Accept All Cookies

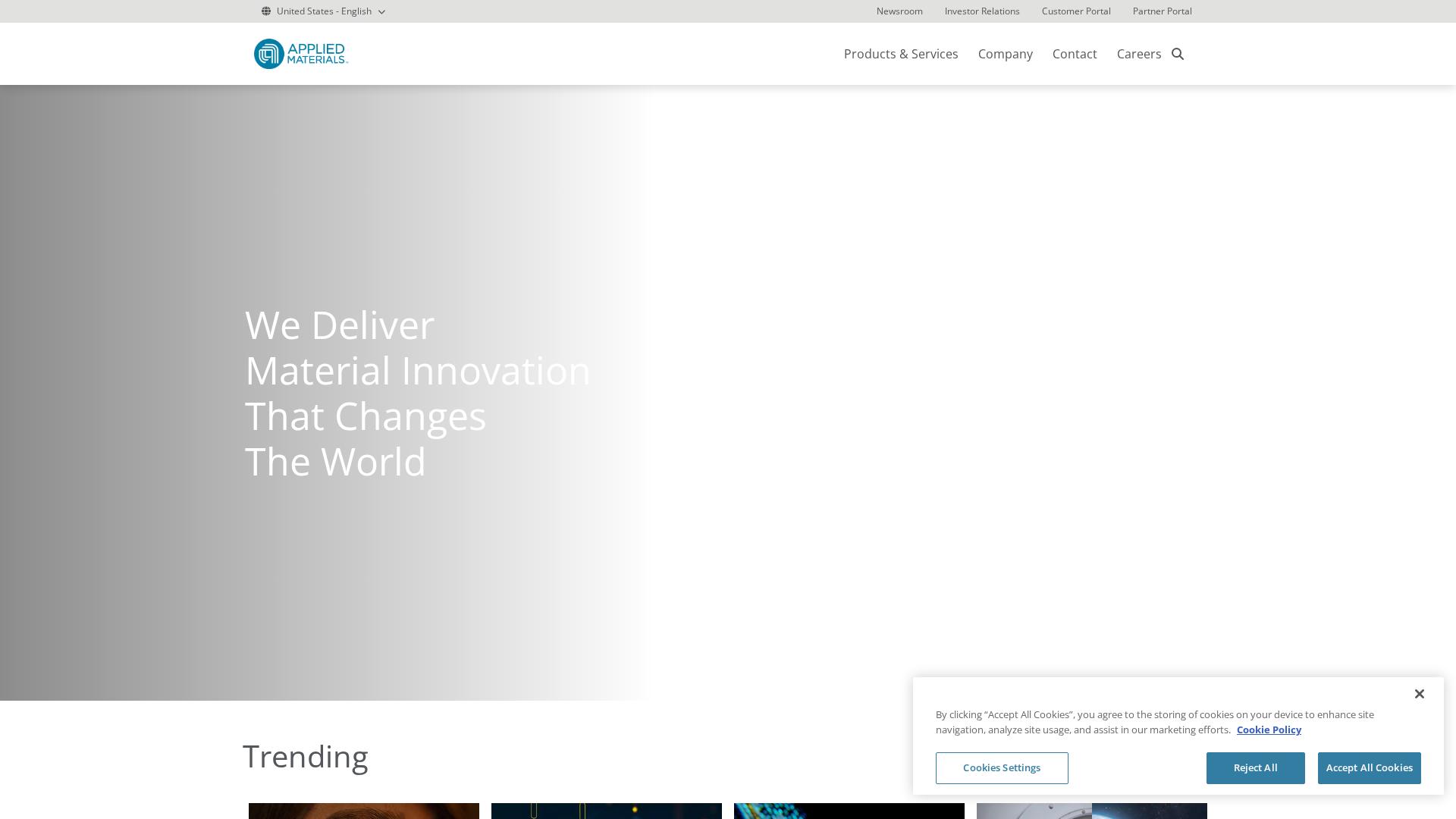point(1370,768)
